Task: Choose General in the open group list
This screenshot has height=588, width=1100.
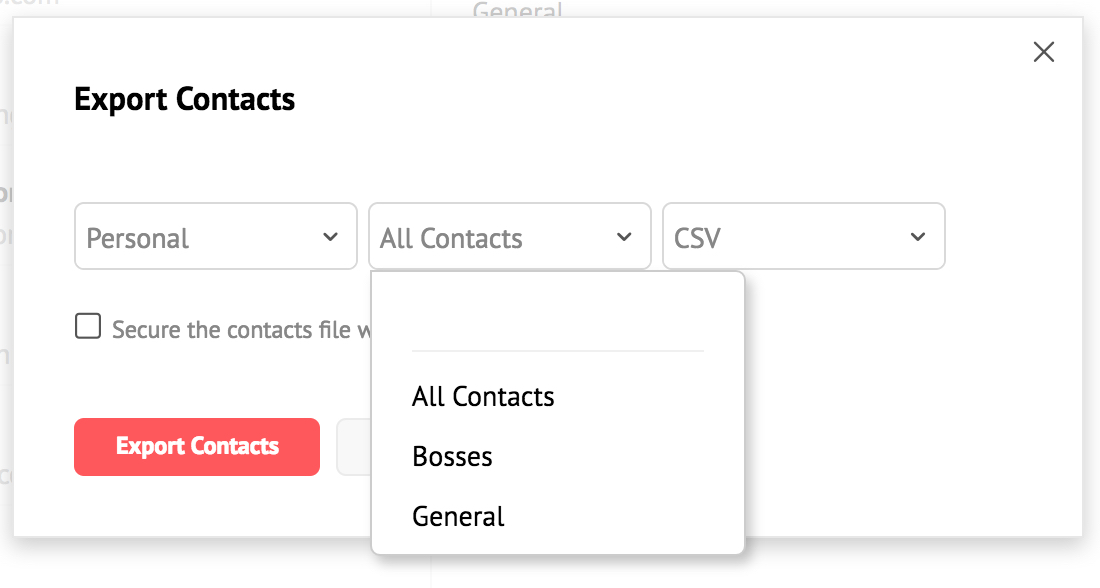Action: point(458,517)
